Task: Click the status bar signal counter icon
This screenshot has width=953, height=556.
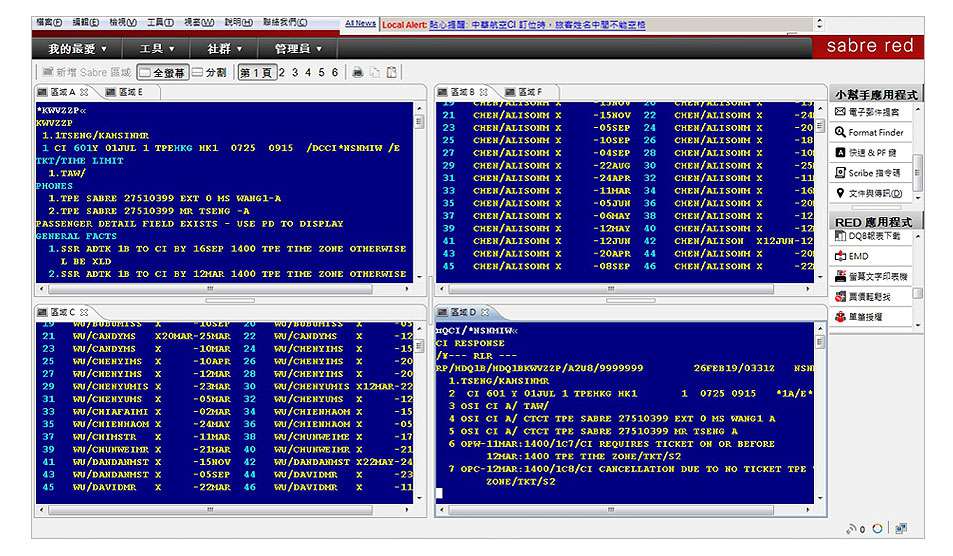Action: point(856,529)
